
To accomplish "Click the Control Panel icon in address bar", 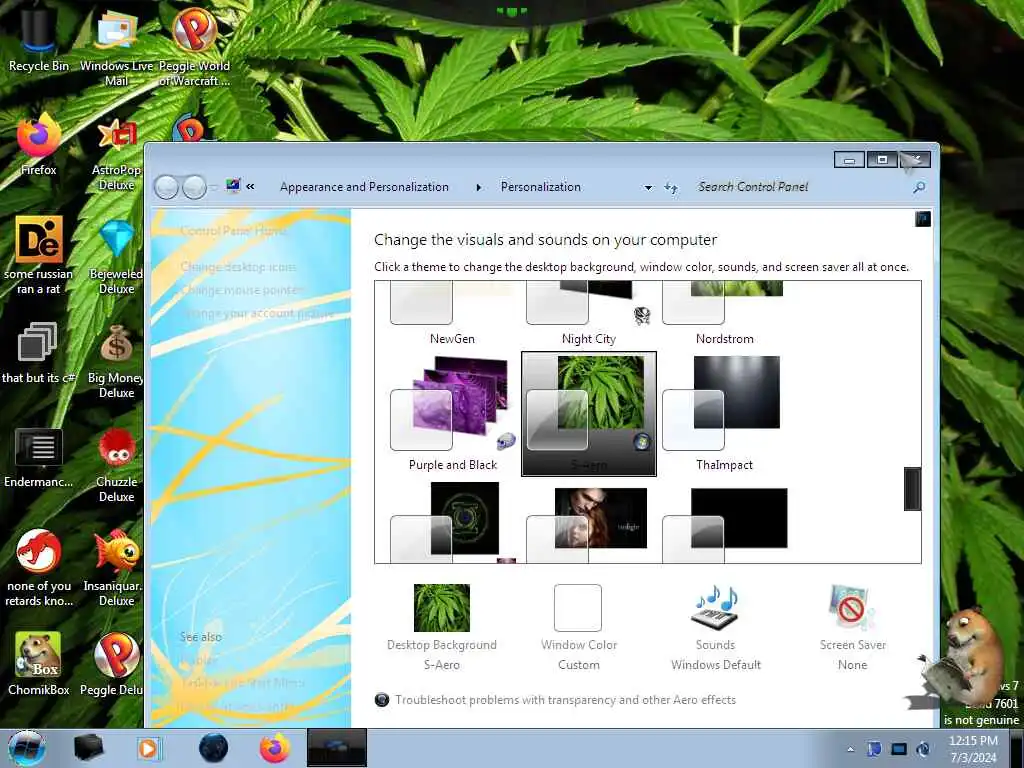I will tap(232, 186).
